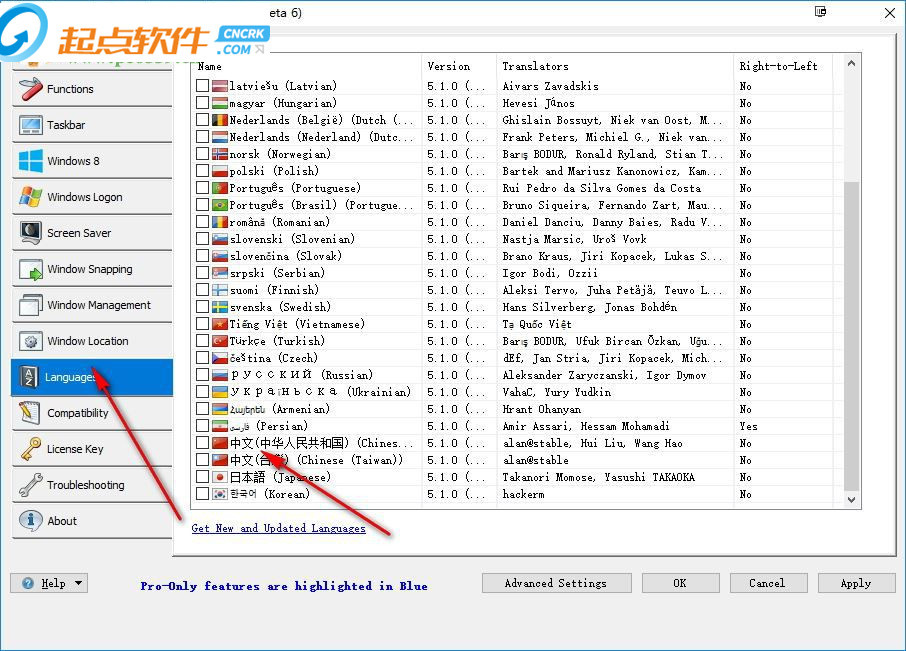Switch to the Windows Logon tab
The width and height of the screenshot is (906, 651).
pos(92,196)
